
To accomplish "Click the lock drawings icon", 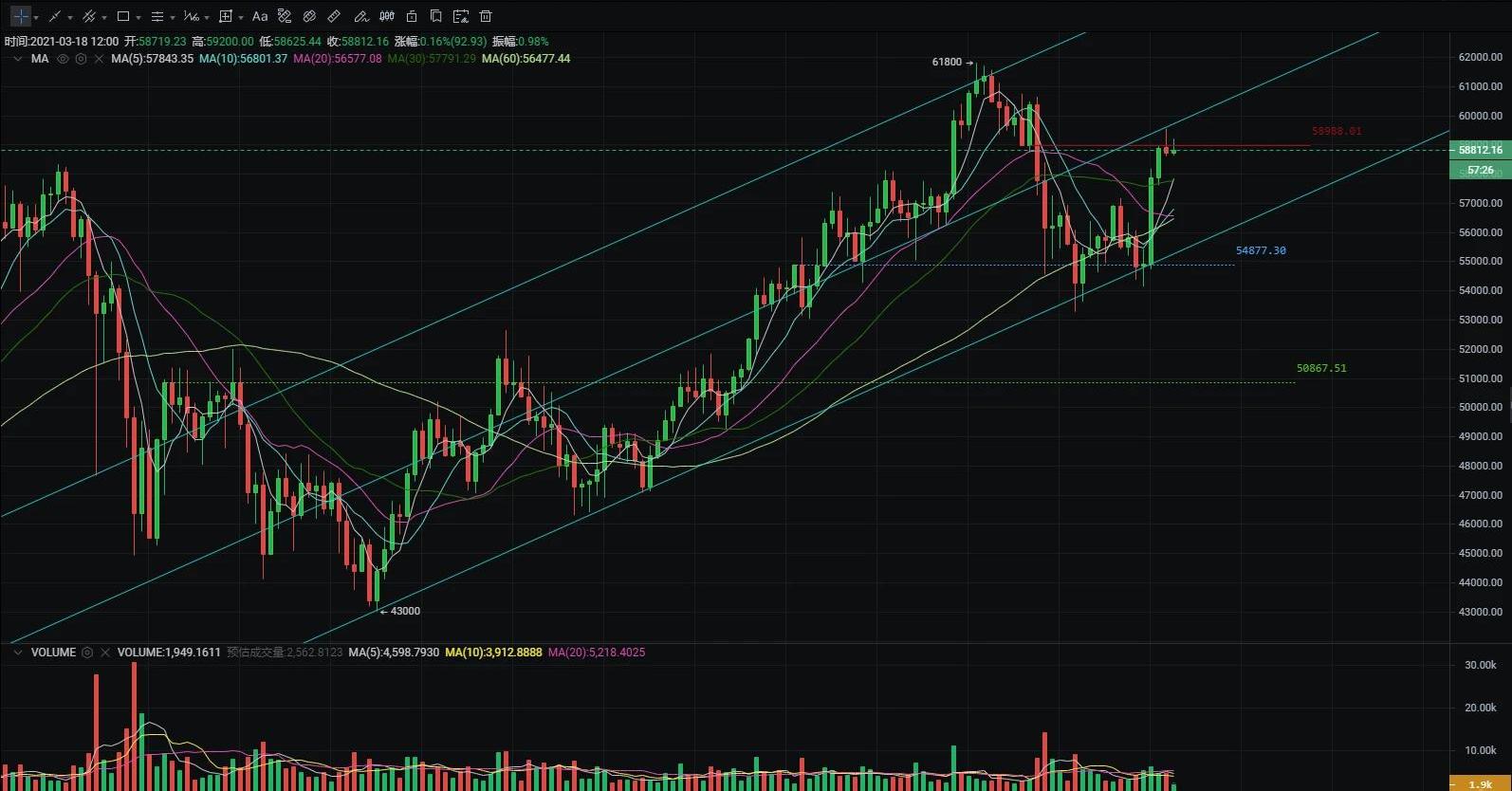I will pyautogui.click(x=411, y=16).
